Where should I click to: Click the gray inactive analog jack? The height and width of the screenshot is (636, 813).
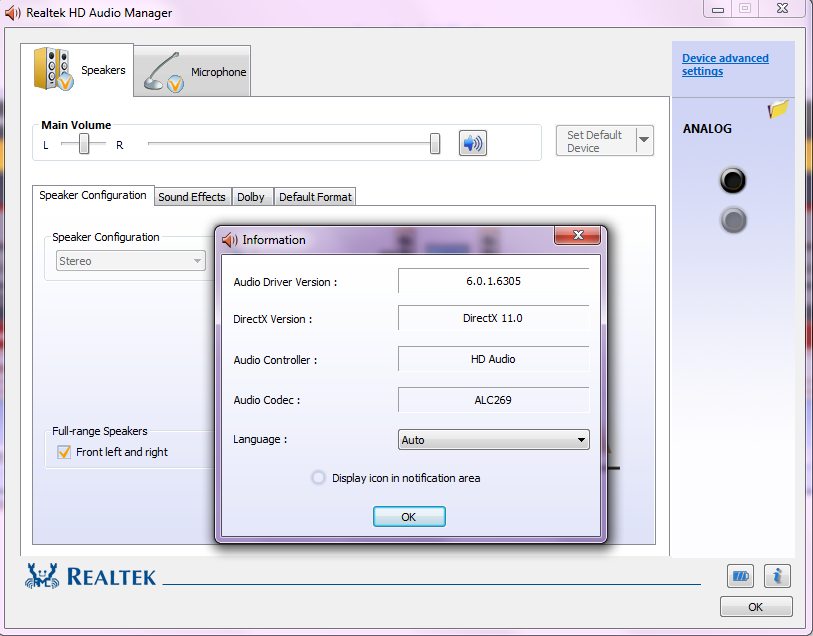click(x=733, y=220)
